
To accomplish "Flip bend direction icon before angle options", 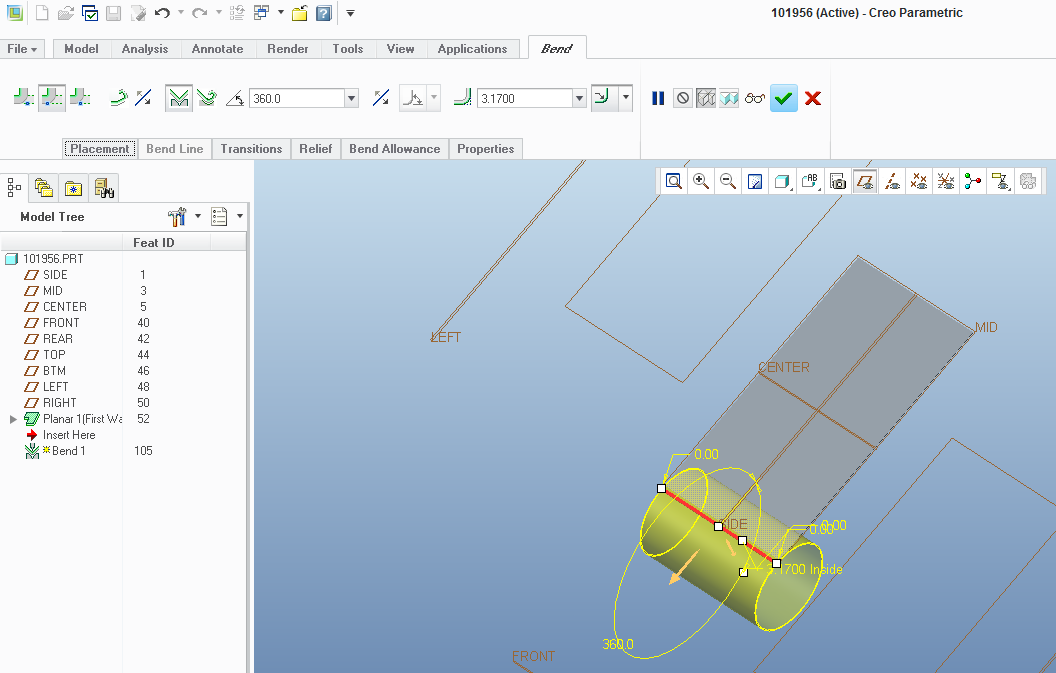I will tap(143, 98).
